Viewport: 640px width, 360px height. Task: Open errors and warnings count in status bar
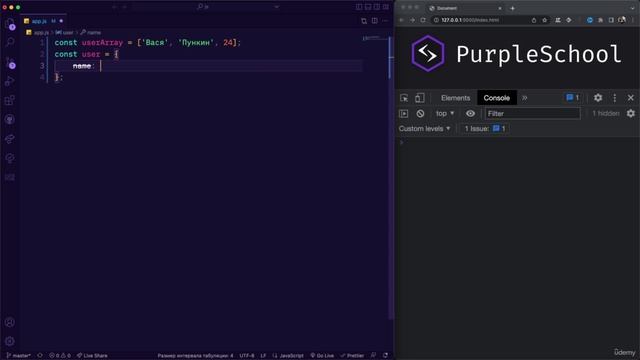point(60,356)
